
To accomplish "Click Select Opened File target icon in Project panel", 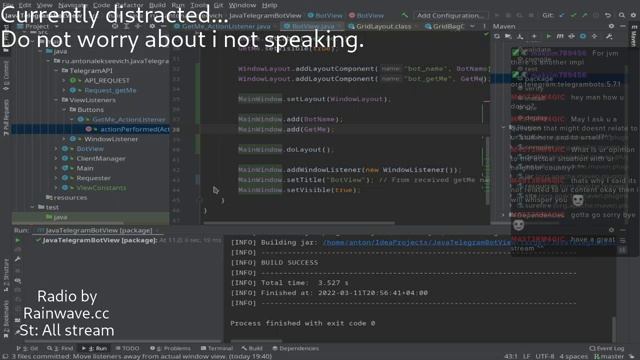I will [115, 26].
